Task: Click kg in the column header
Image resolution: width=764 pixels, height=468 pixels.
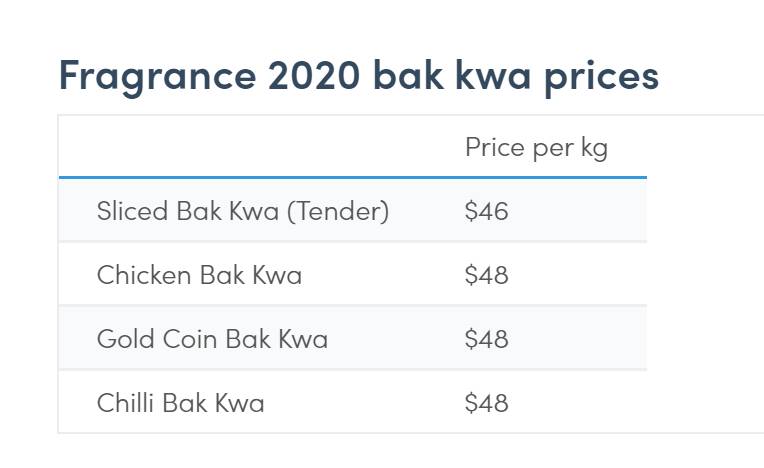Action: 593,148
